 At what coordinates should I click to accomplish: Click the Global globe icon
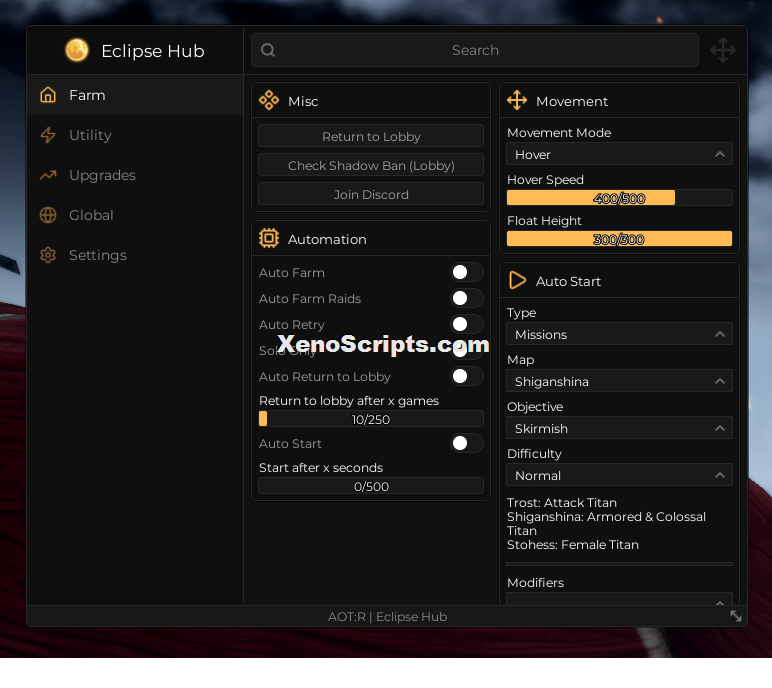click(x=48, y=215)
